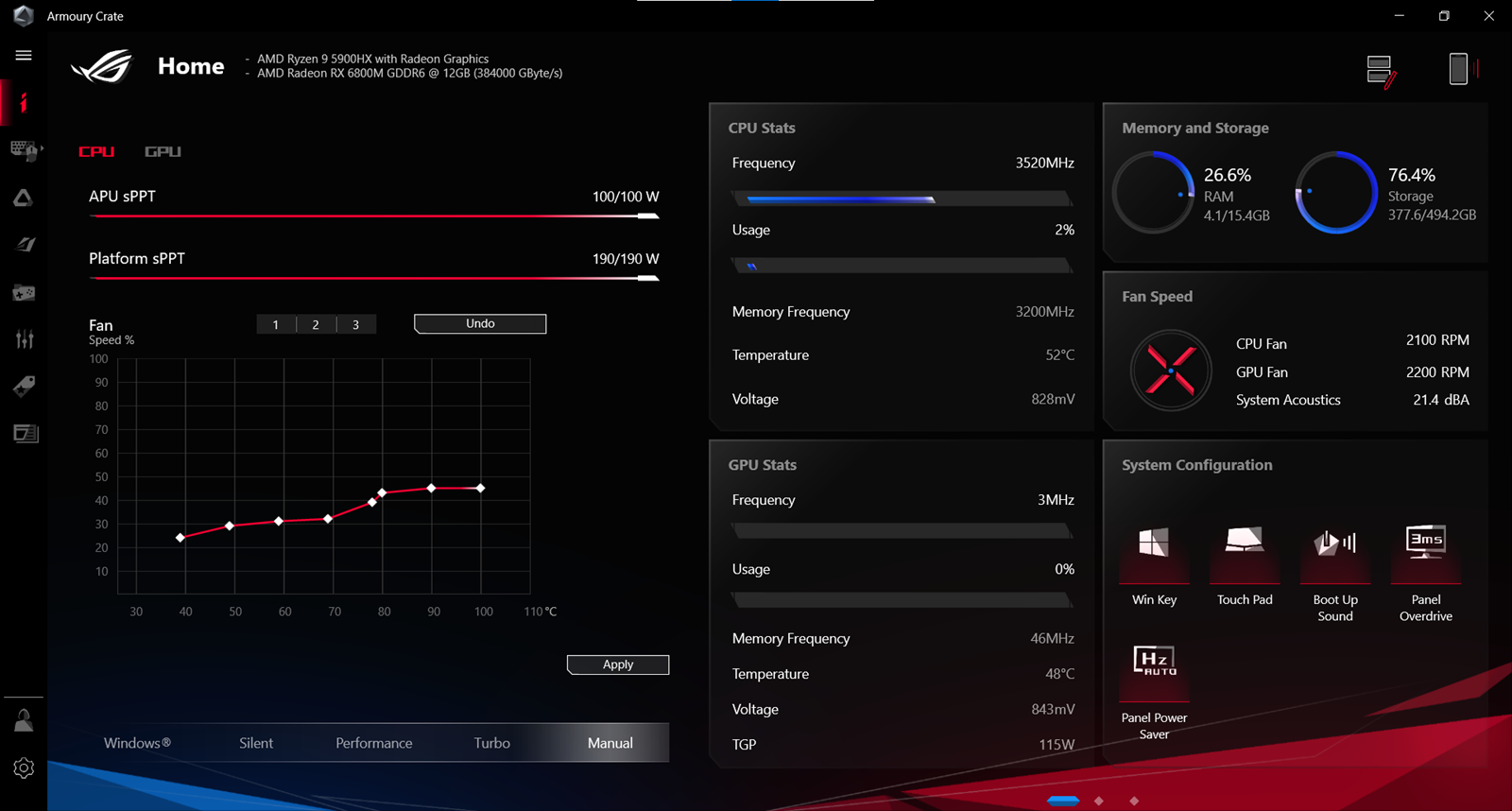This screenshot has width=1512, height=811.
Task: Switch to the CPU tab
Action: pos(96,151)
